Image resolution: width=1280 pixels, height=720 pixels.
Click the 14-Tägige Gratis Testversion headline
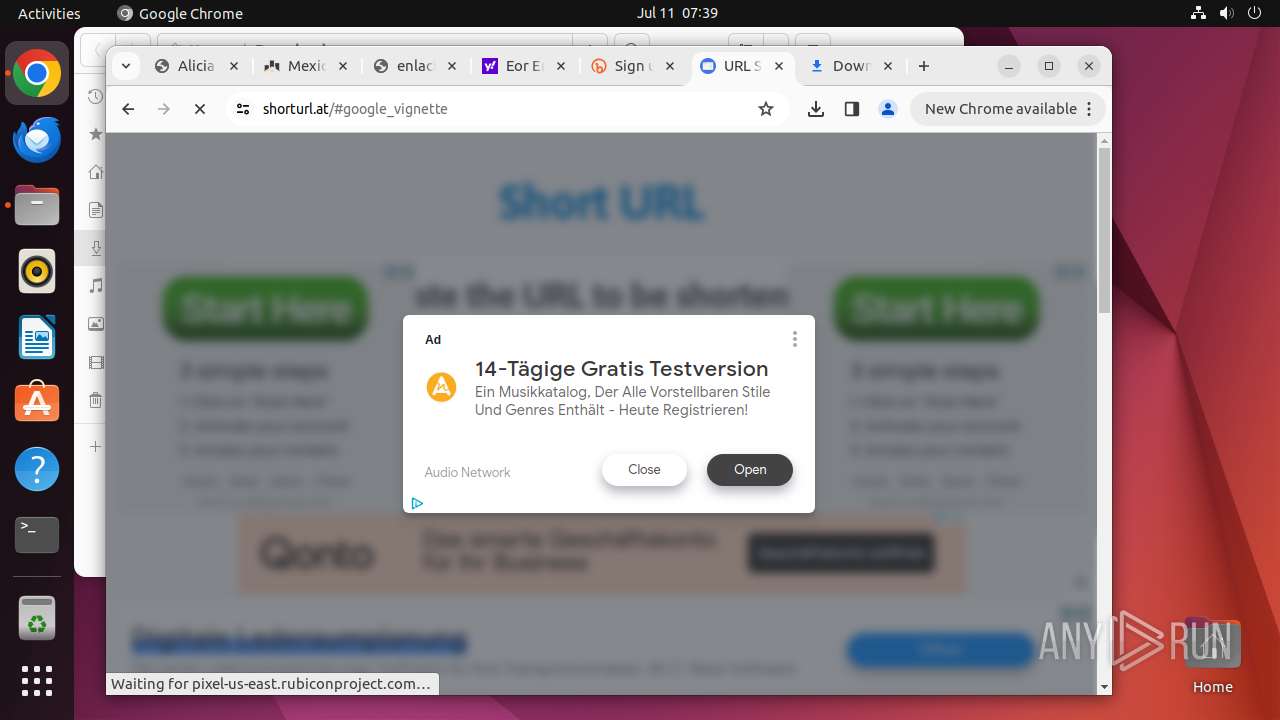pos(622,369)
